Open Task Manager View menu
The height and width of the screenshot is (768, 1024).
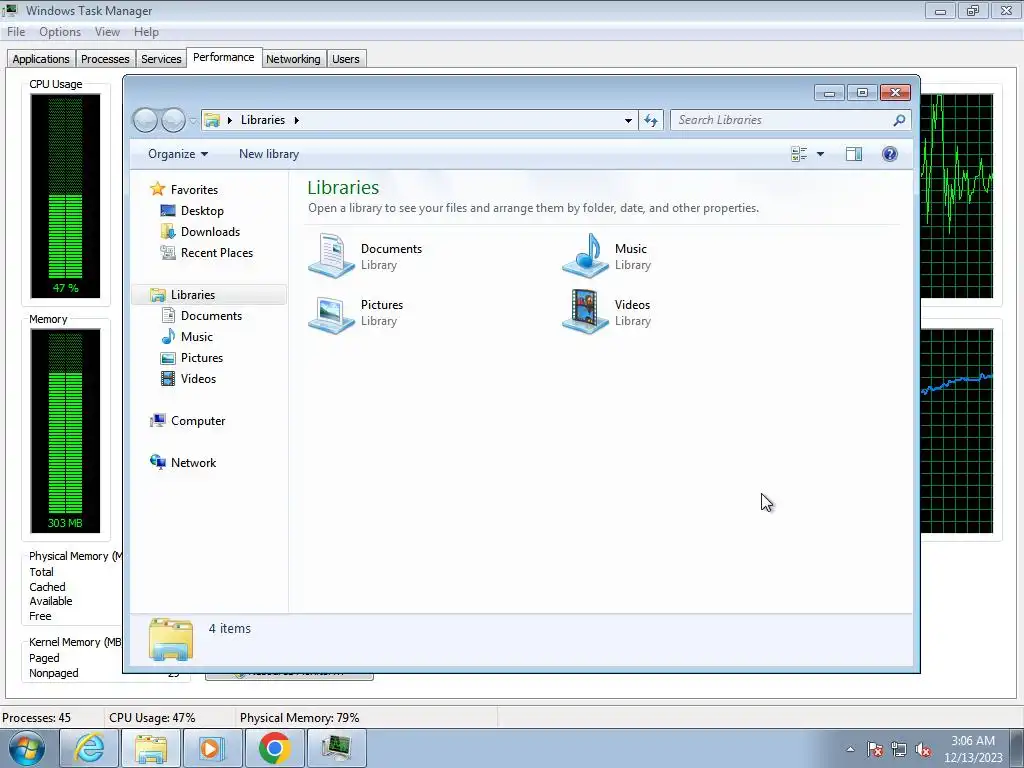(x=107, y=32)
